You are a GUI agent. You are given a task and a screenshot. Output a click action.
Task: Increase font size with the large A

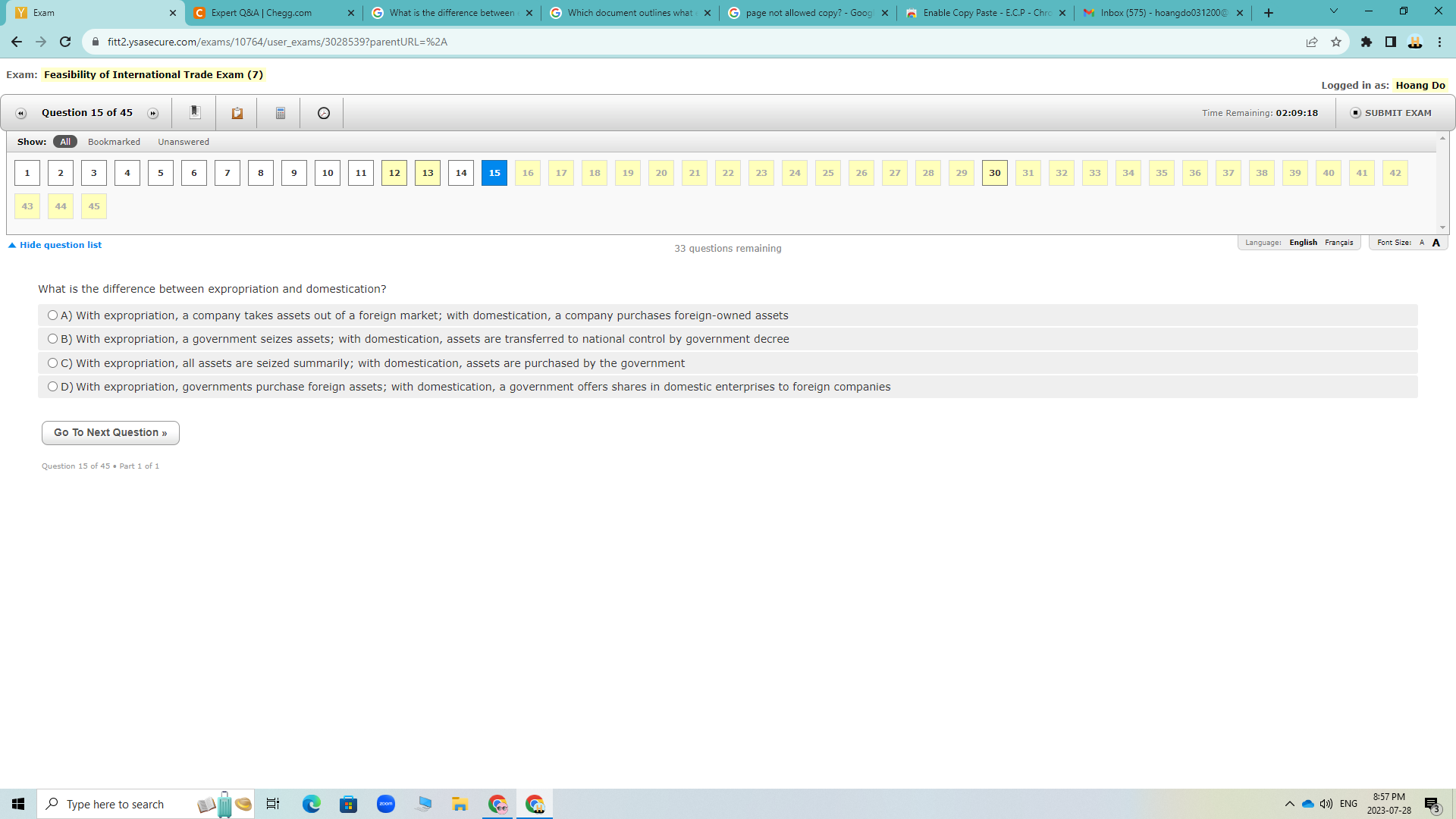(x=1436, y=243)
